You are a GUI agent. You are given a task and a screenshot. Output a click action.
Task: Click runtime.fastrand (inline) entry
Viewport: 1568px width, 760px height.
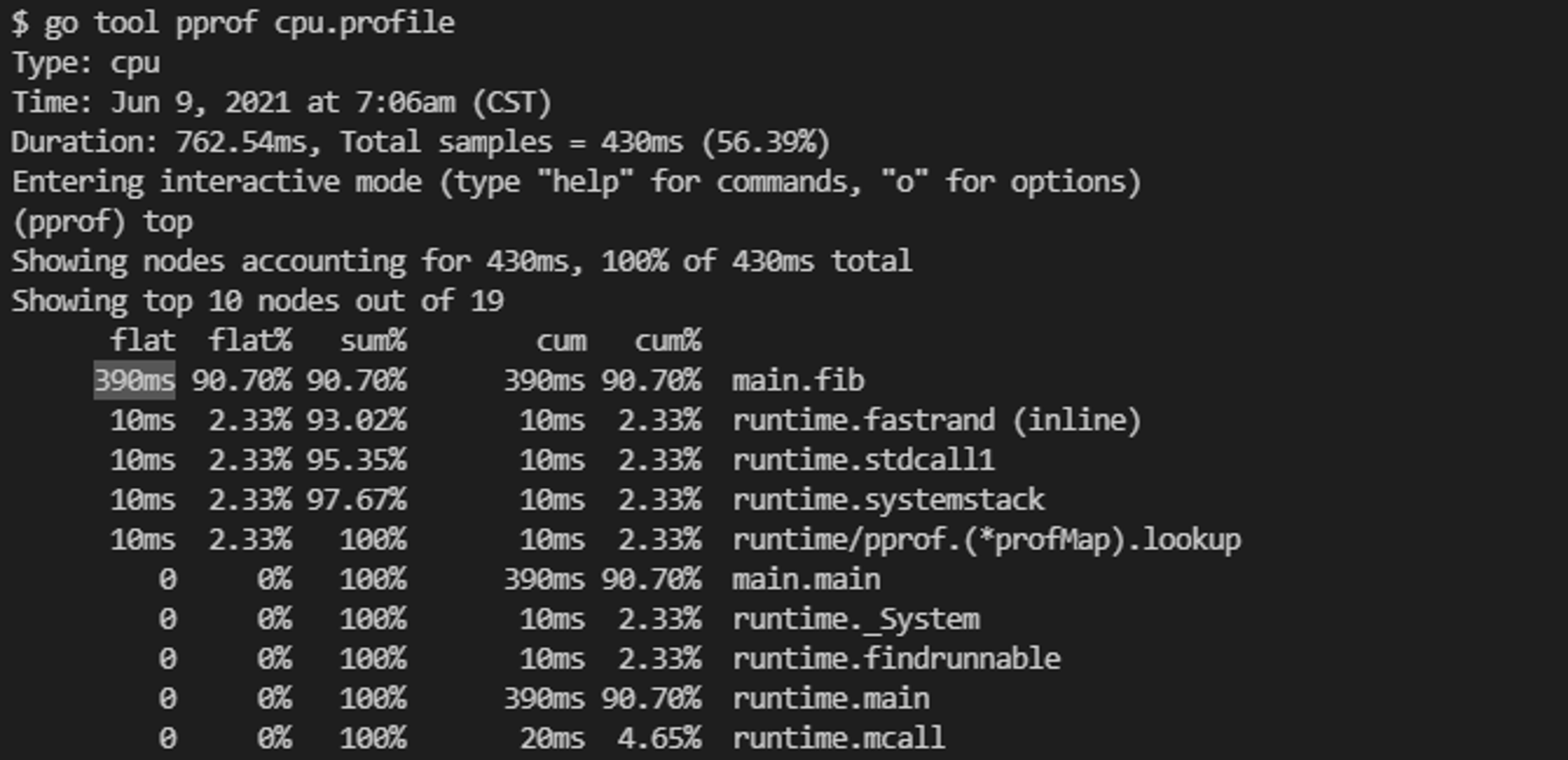[936, 421]
